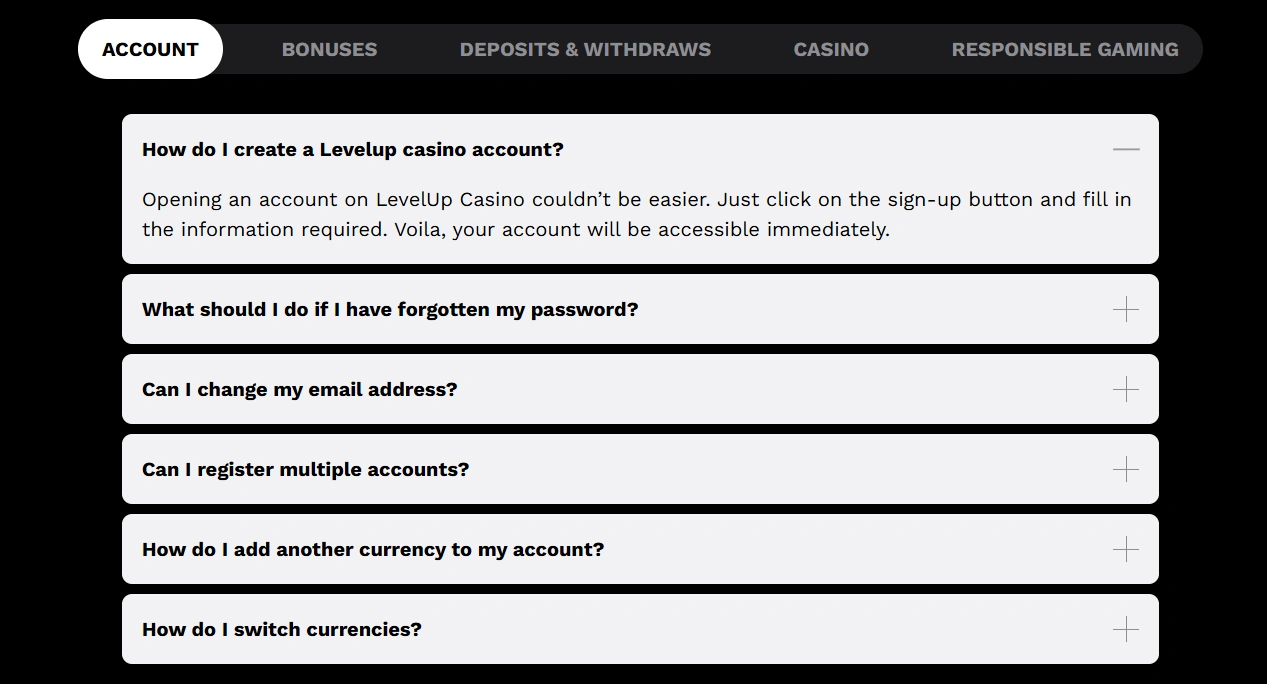Image resolution: width=1267 pixels, height=684 pixels.
Task: View the RESPONSIBLE GAMING section
Action: (x=1065, y=48)
